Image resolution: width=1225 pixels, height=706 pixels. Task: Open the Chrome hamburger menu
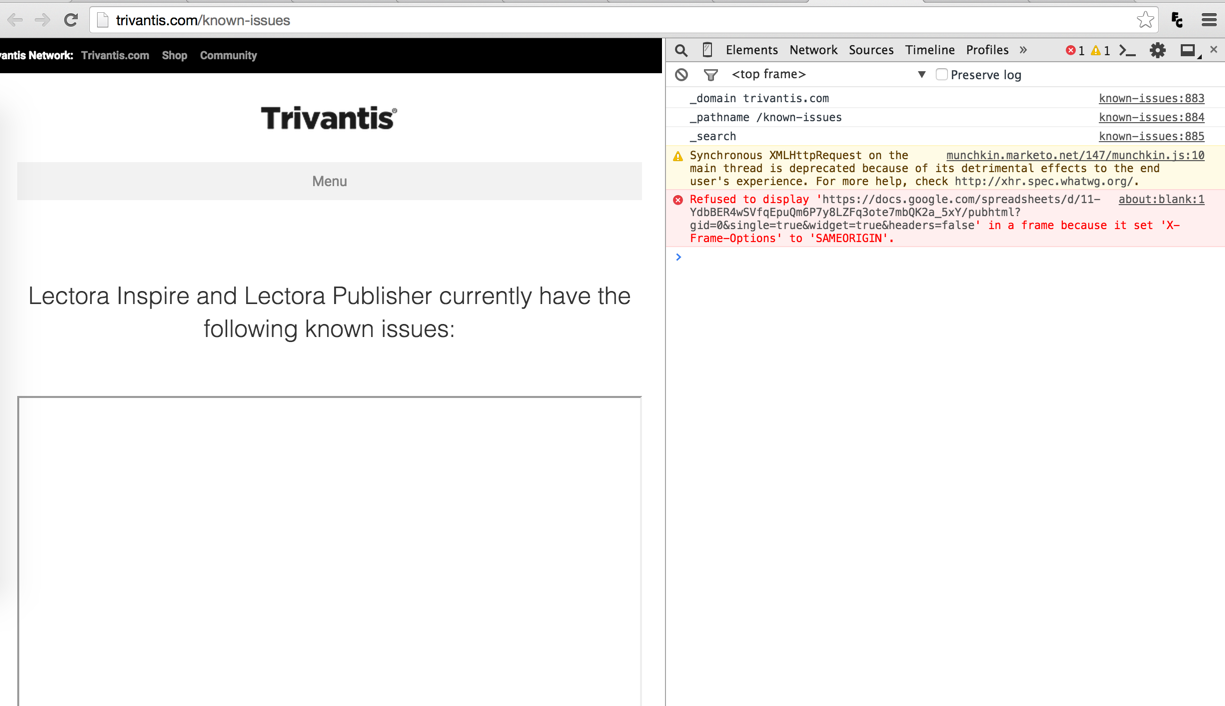pyautogui.click(x=1209, y=20)
